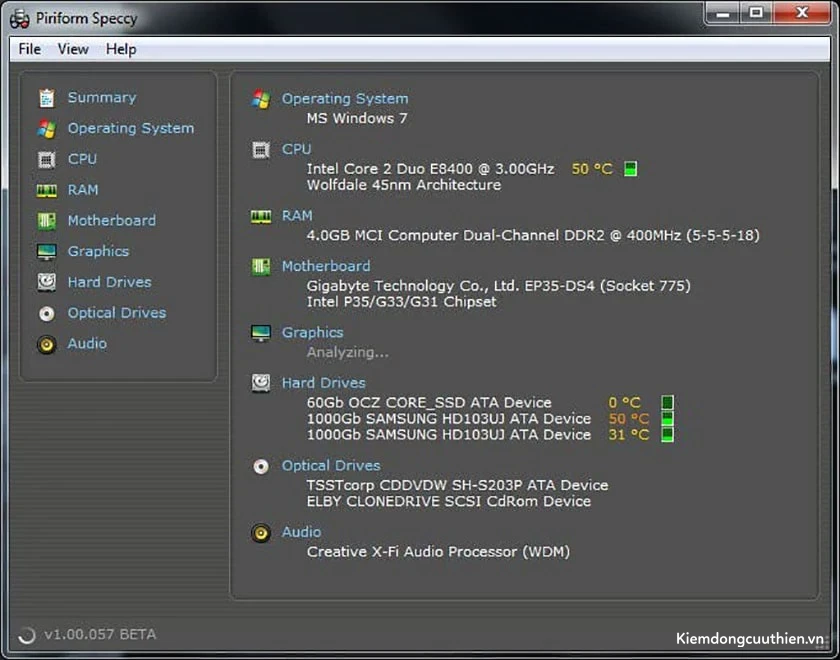Image resolution: width=840 pixels, height=660 pixels.
Task: Open Audio section from sidebar
Action: [87, 343]
